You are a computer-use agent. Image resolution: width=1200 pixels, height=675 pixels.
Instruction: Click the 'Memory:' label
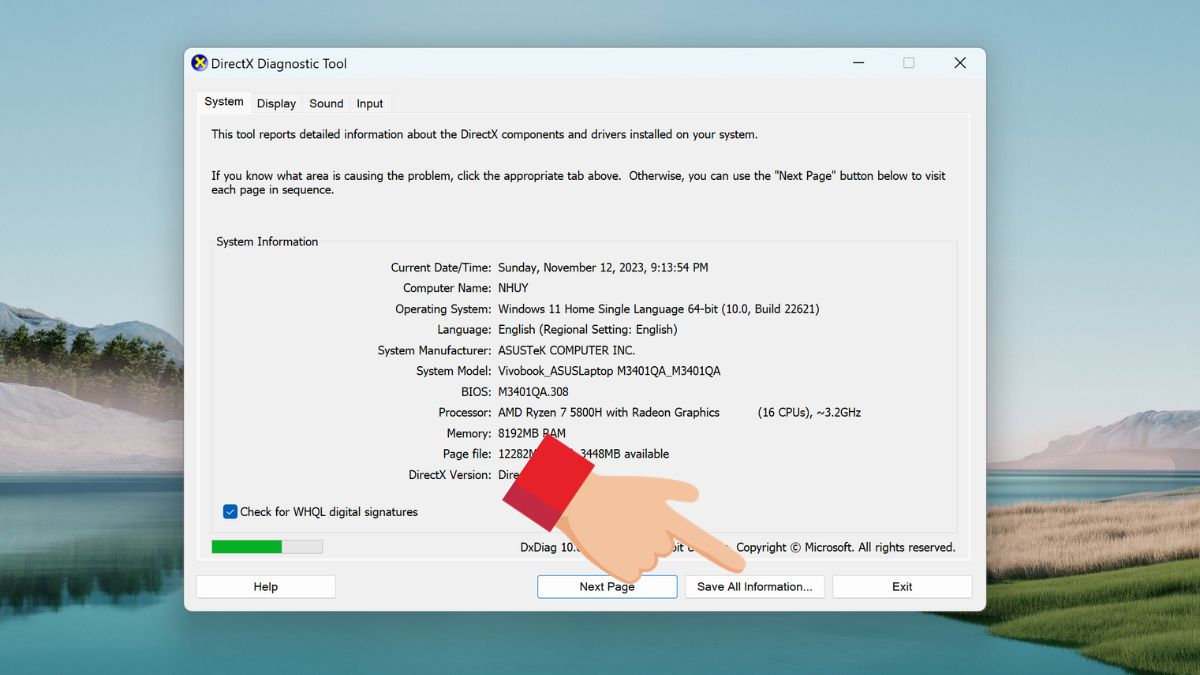tap(469, 434)
